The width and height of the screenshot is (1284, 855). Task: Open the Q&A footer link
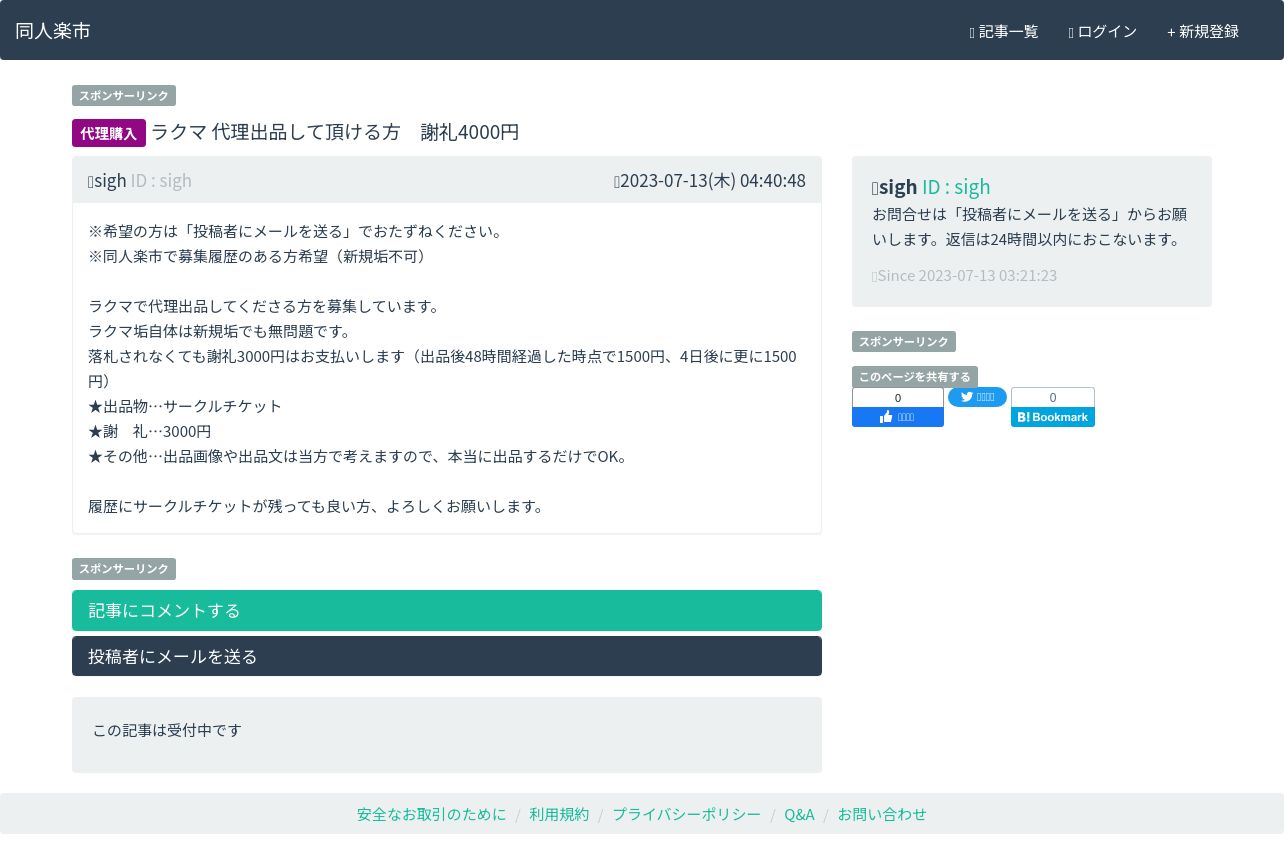pos(799,814)
